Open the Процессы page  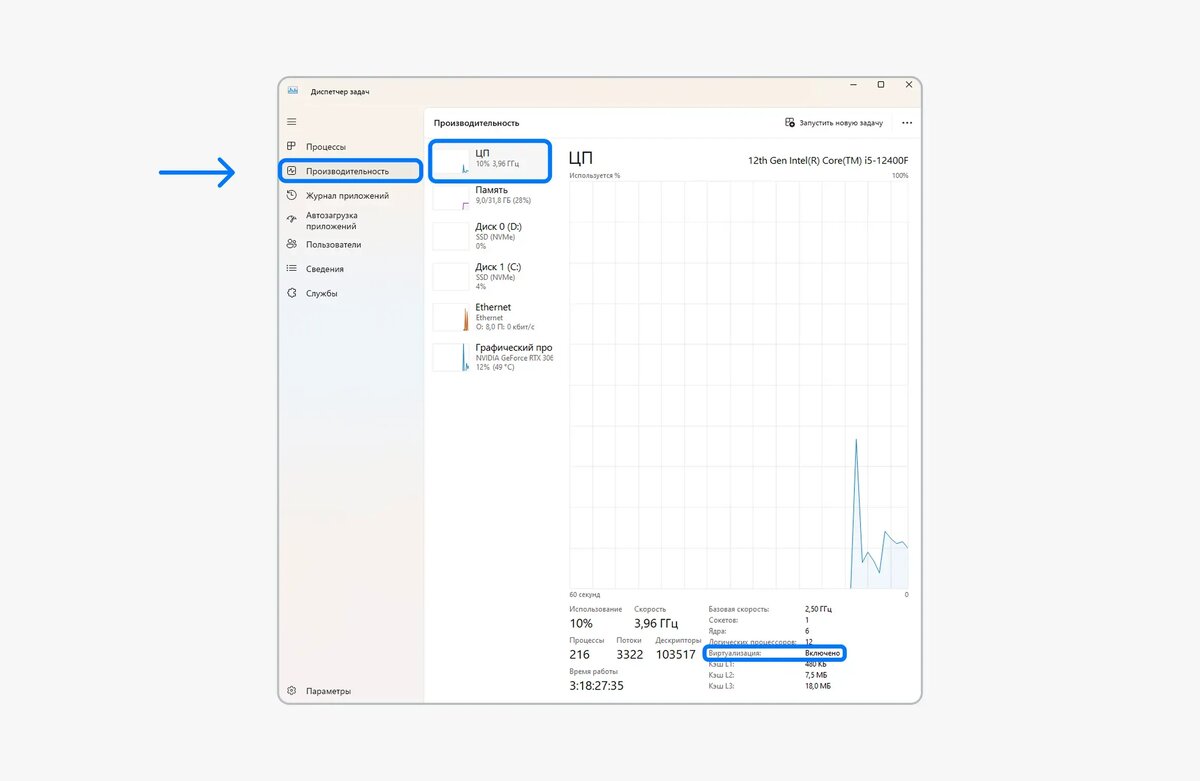point(351,147)
